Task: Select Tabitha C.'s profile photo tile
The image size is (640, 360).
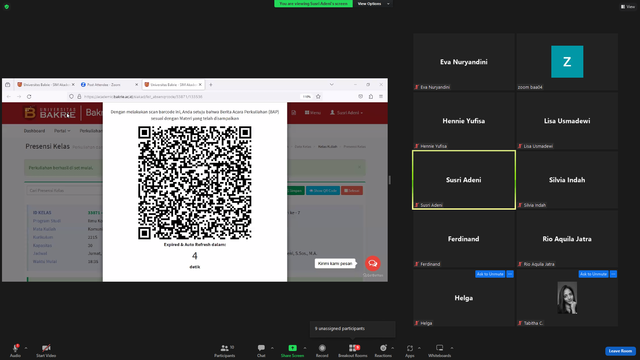Action: [x=567, y=298]
